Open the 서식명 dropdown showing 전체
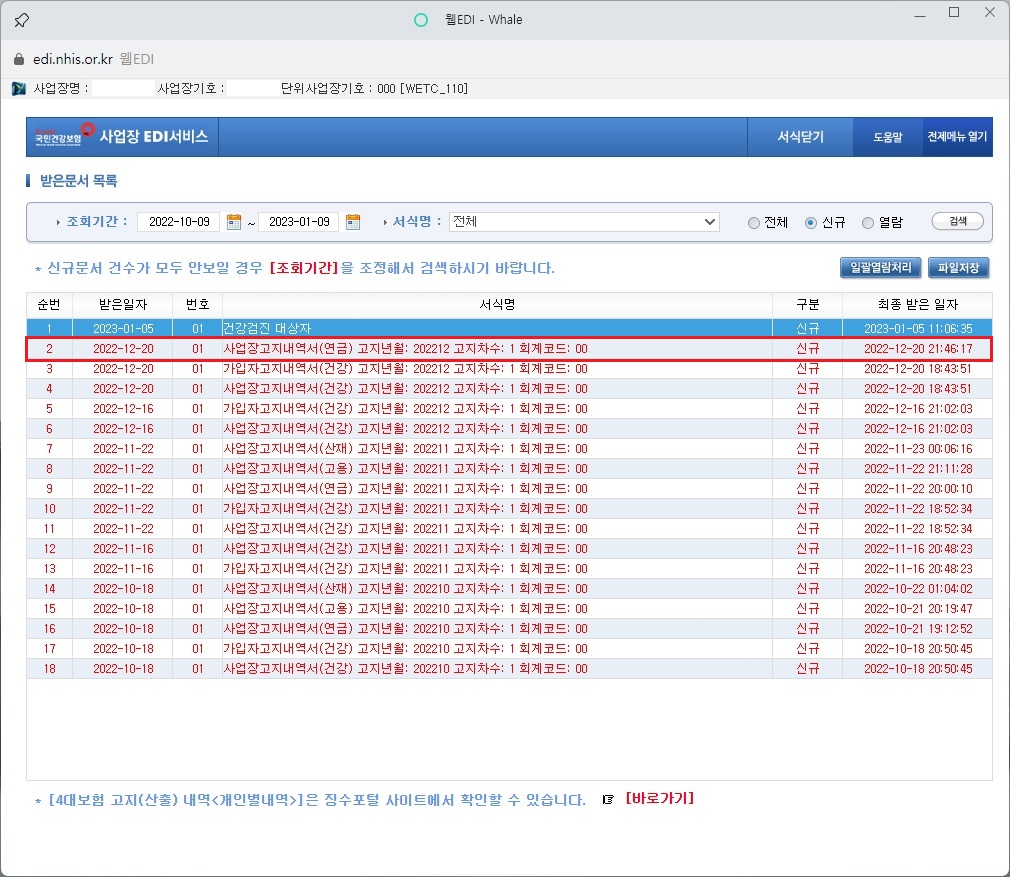Screen dimensions: 1010x877 pos(584,222)
